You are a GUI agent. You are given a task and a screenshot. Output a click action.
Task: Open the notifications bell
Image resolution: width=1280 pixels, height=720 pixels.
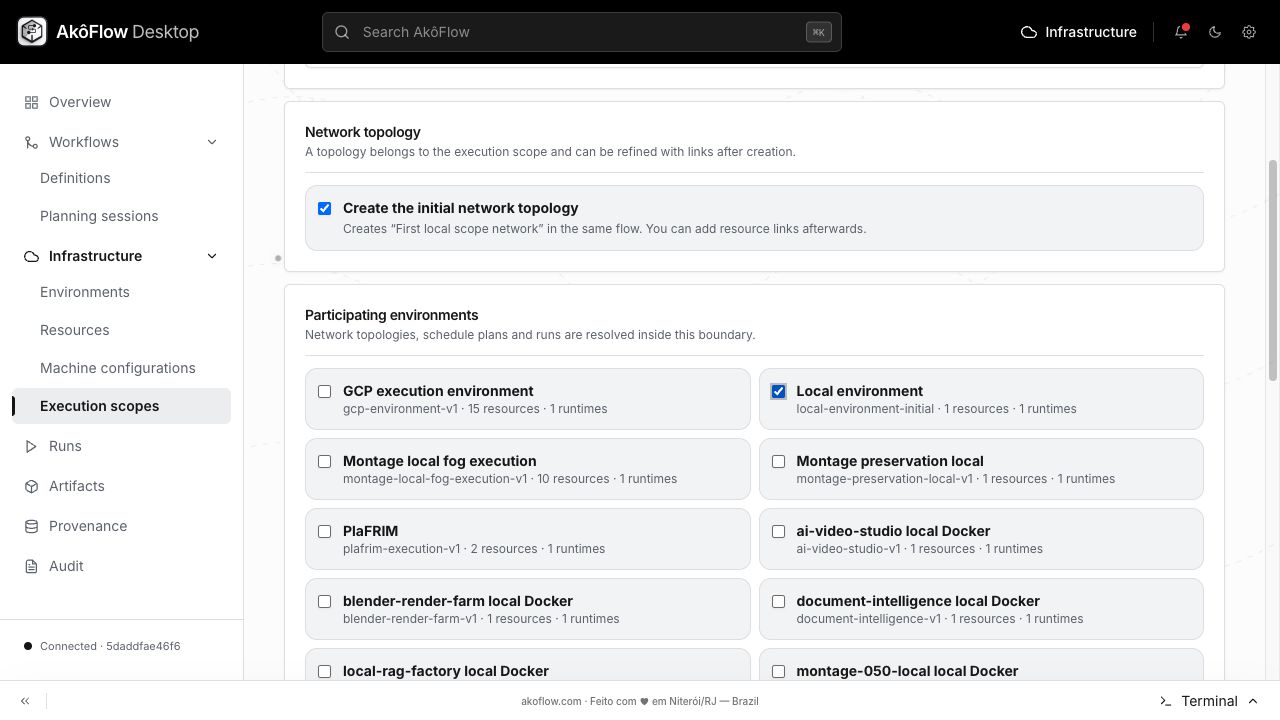tap(1181, 32)
